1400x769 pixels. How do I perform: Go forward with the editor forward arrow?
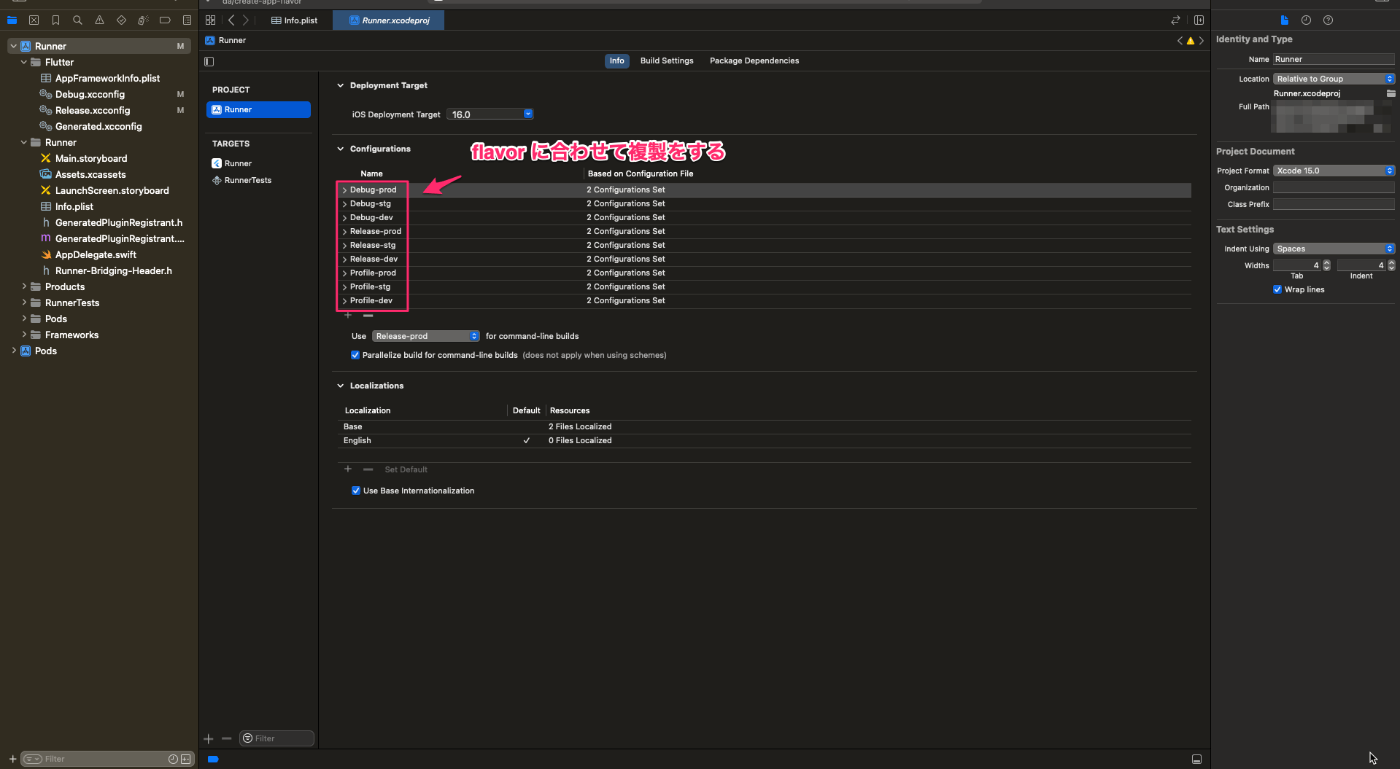[246, 20]
